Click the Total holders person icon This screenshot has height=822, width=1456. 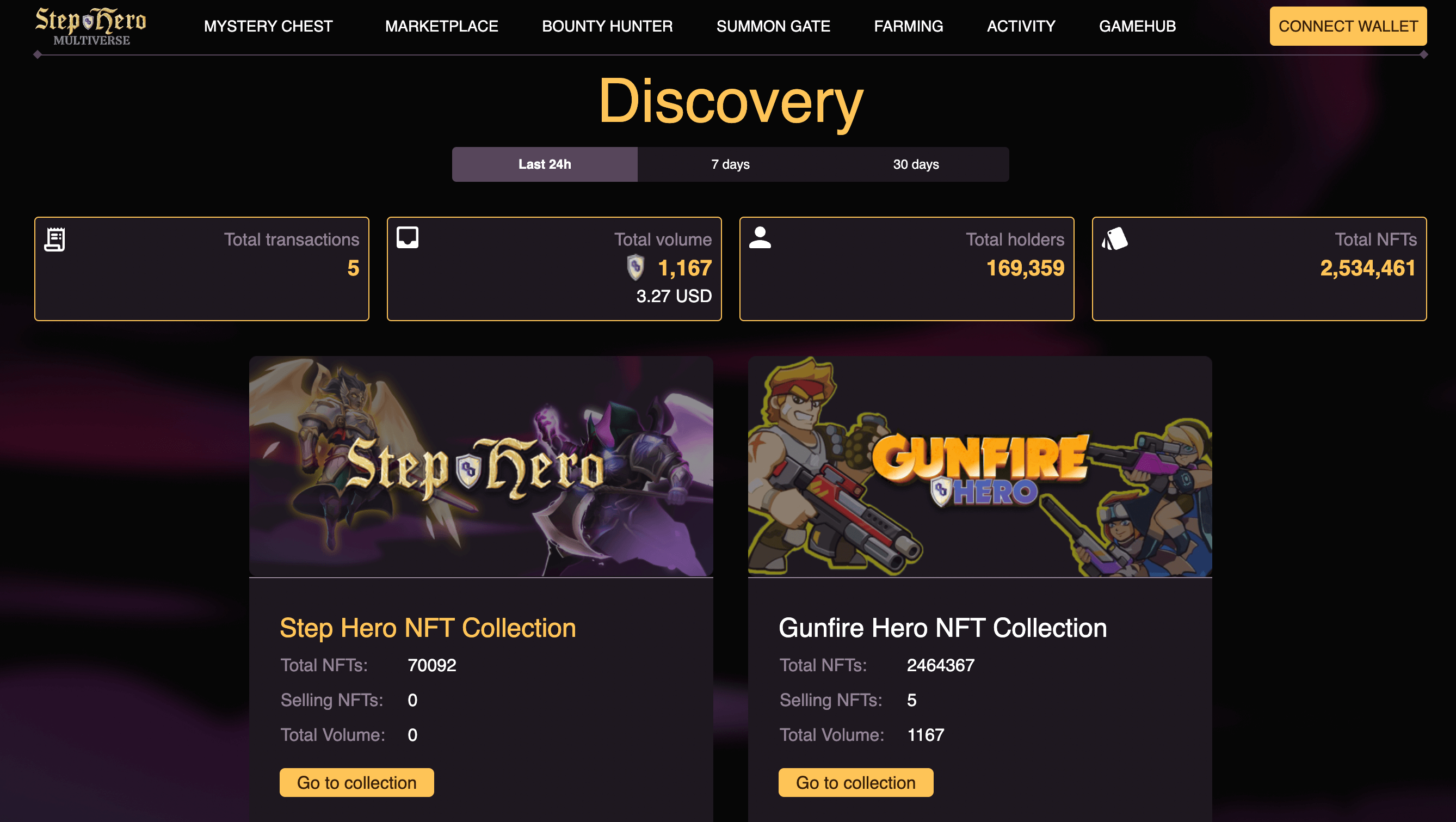point(760,237)
